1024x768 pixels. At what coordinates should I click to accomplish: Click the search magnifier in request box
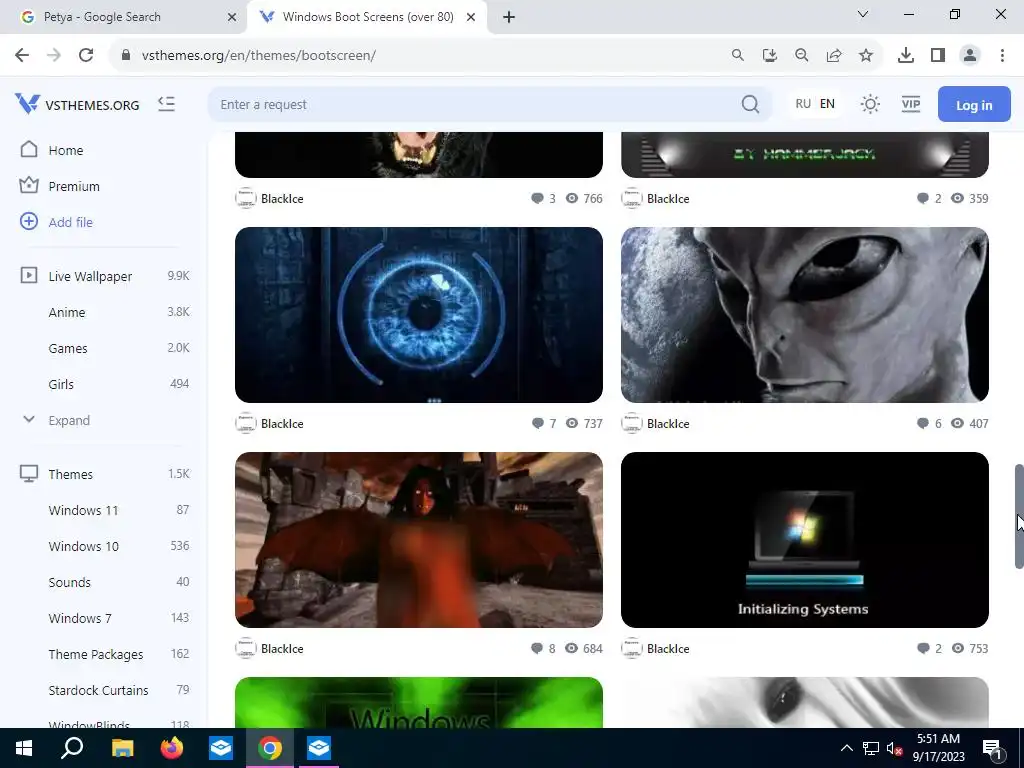pyautogui.click(x=750, y=104)
